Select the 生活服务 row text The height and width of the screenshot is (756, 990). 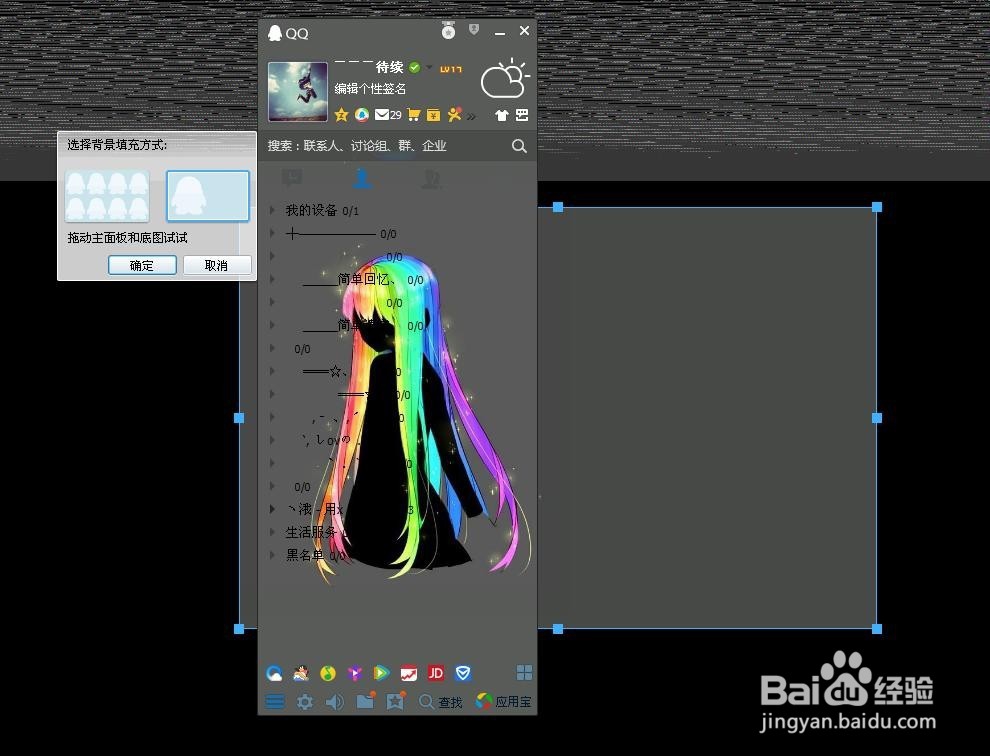[311, 532]
